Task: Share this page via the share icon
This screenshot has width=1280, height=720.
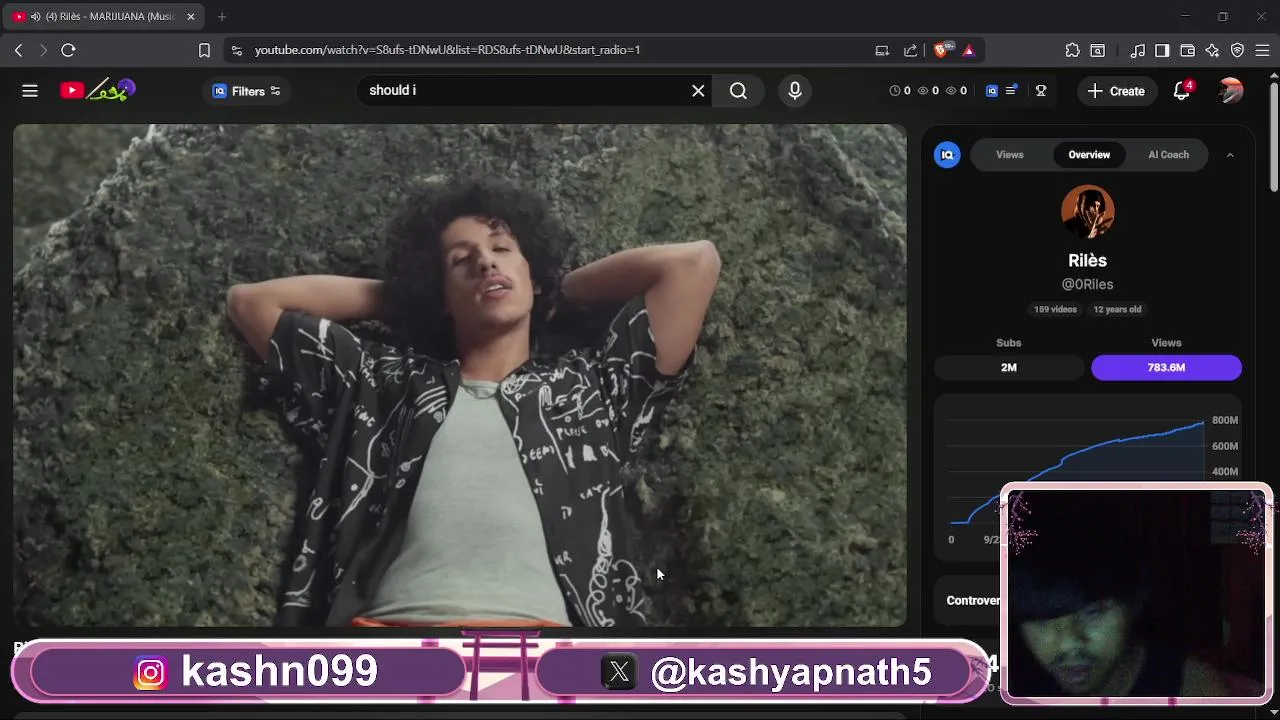Action: coord(910,50)
